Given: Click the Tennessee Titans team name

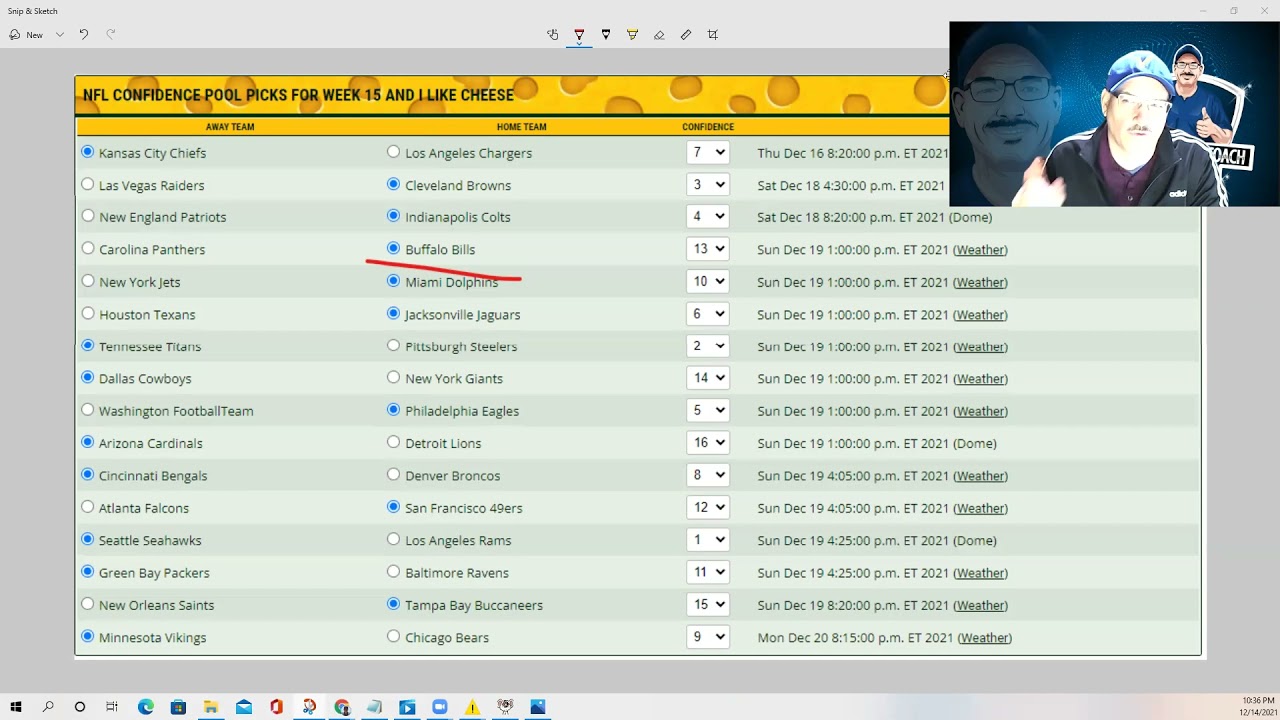Looking at the screenshot, I should 150,346.
